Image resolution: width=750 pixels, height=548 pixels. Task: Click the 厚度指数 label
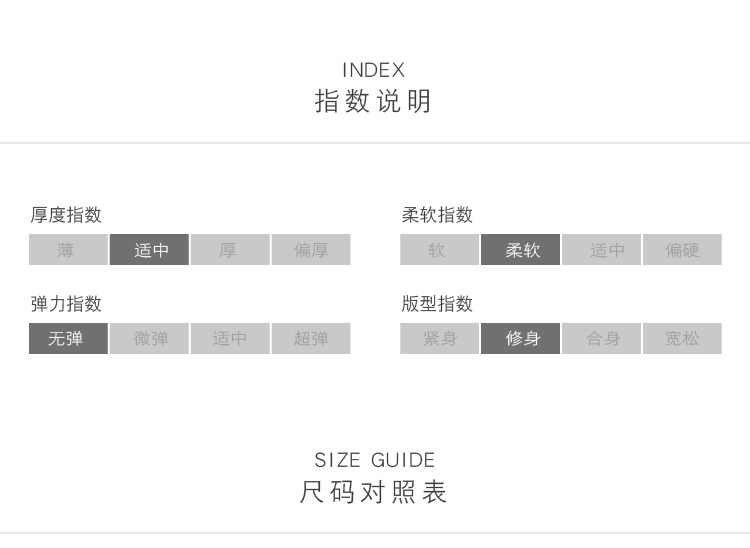click(66, 215)
